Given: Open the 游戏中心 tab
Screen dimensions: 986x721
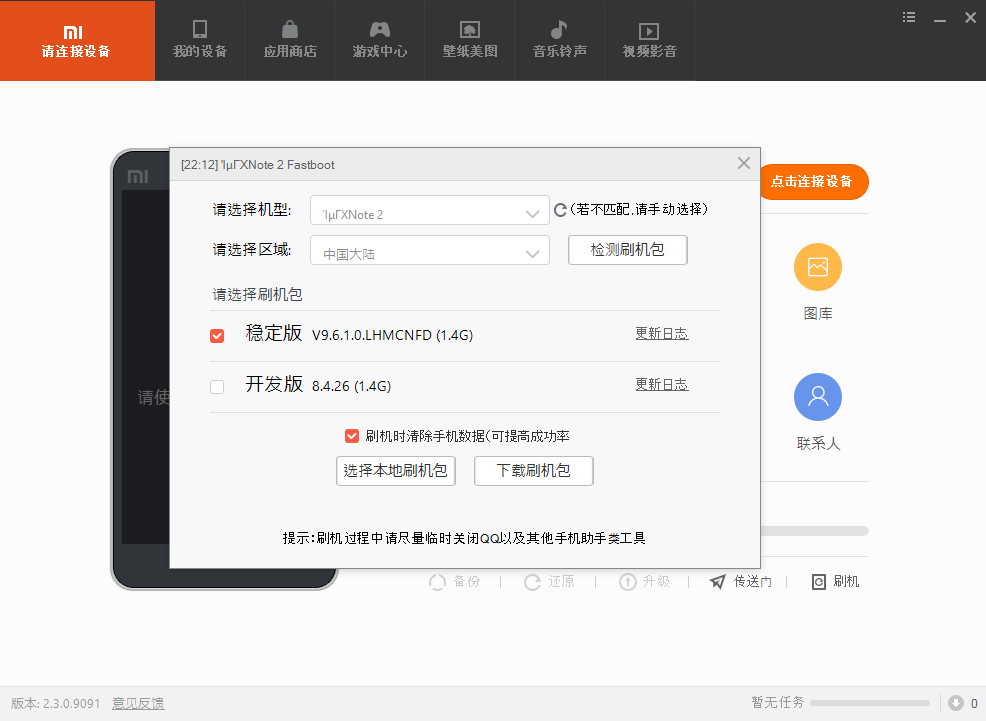Looking at the screenshot, I should pos(380,40).
